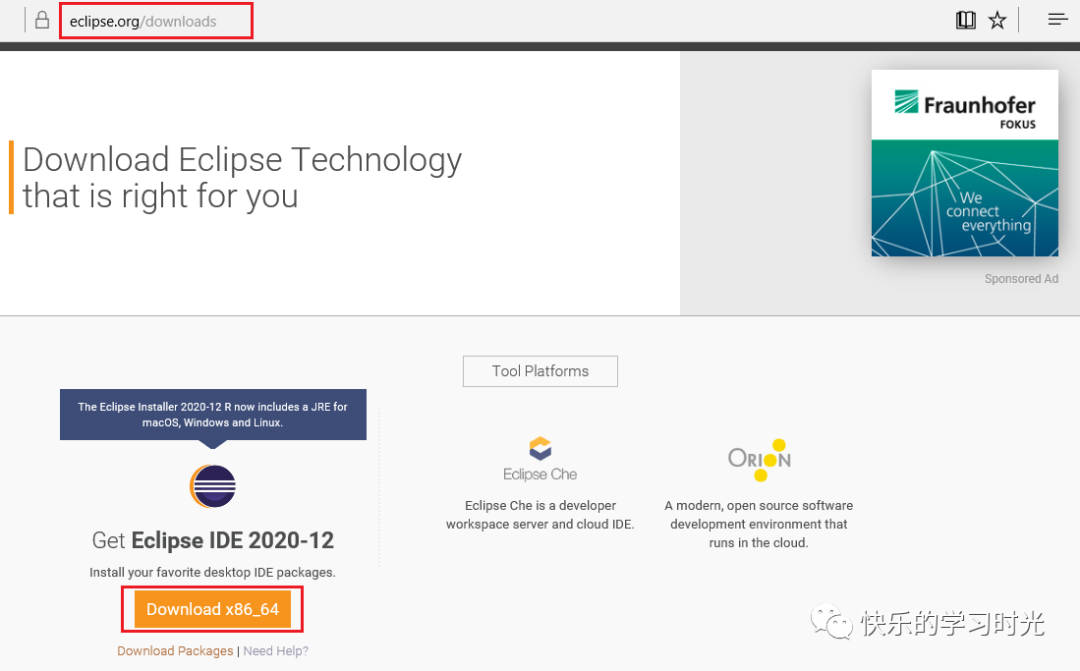Add page to favorites with star icon
The width and height of the screenshot is (1080, 671).
point(997,20)
